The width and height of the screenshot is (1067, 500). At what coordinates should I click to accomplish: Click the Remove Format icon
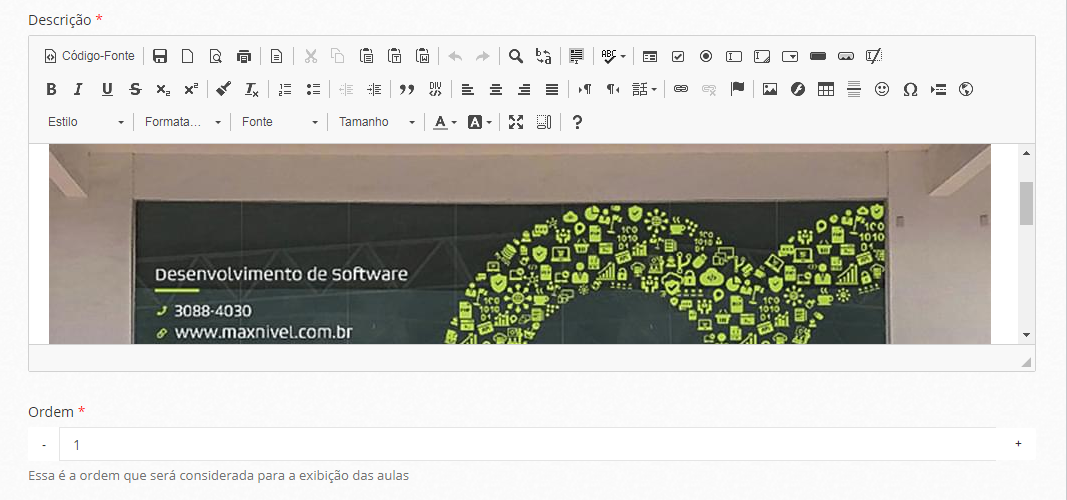click(x=251, y=89)
